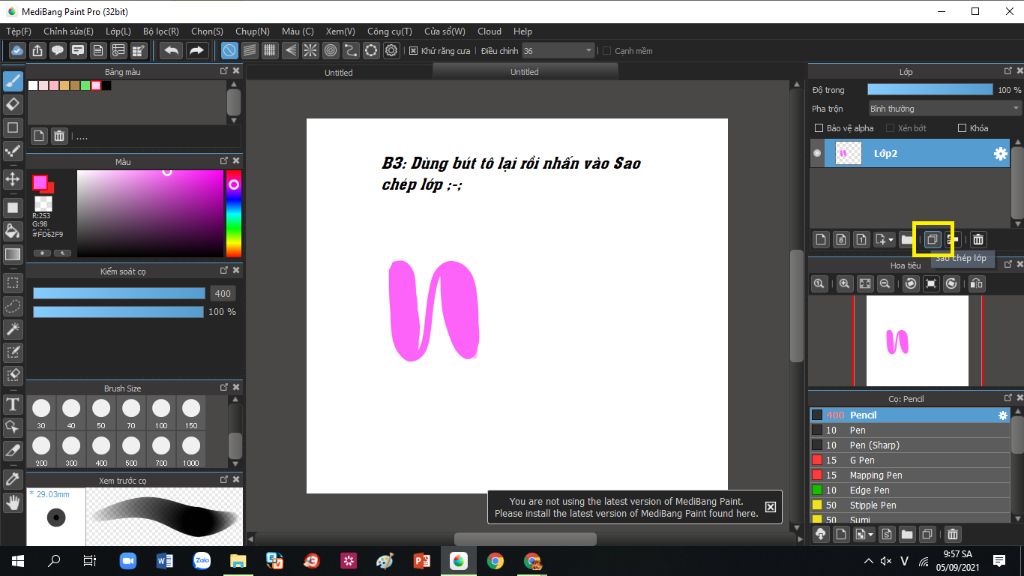This screenshot has width=1024, height=576.
Task: Show hidden system tray icons
Action: [868, 561]
